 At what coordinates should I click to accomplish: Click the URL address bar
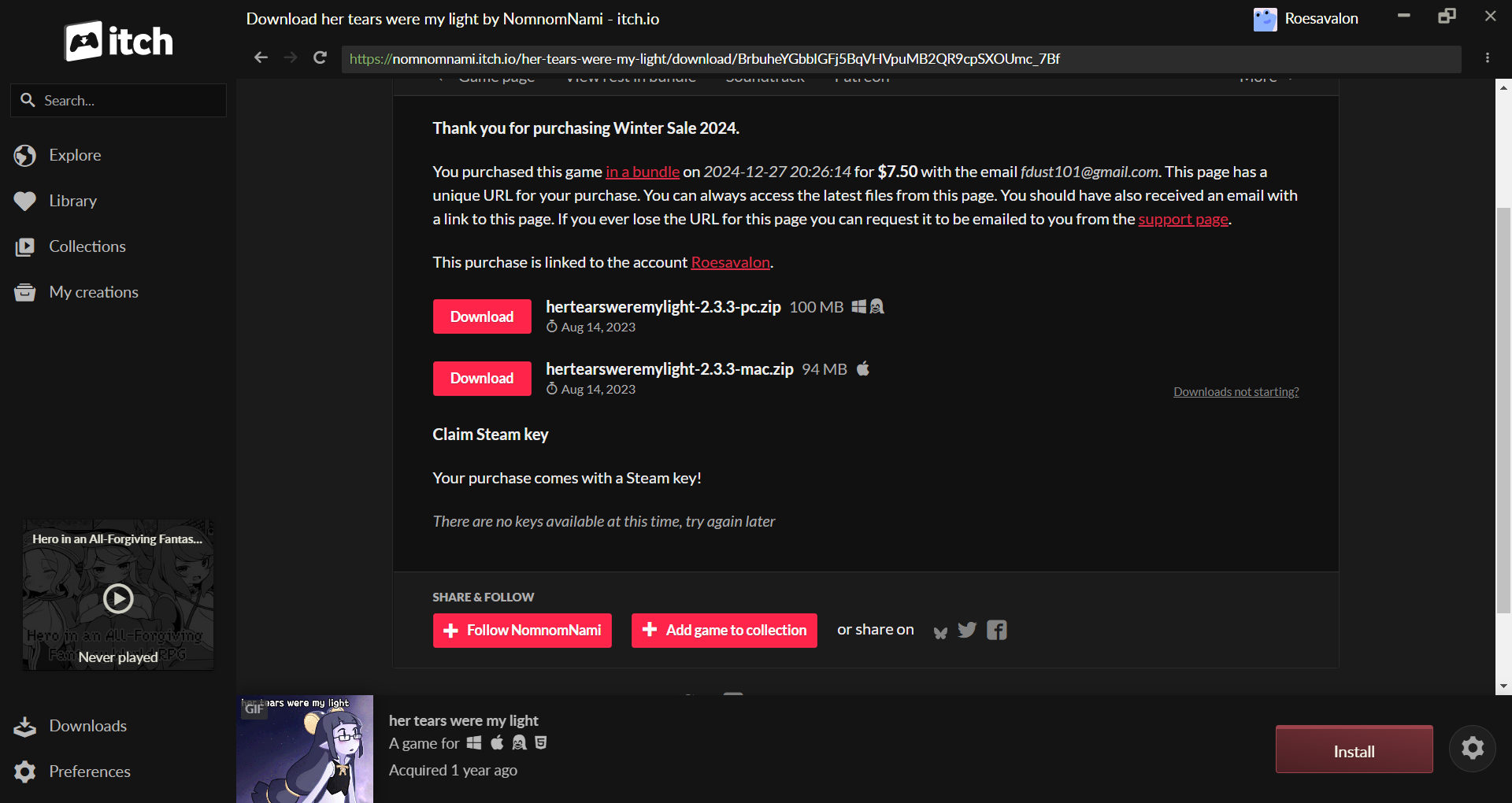pos(901,59)
